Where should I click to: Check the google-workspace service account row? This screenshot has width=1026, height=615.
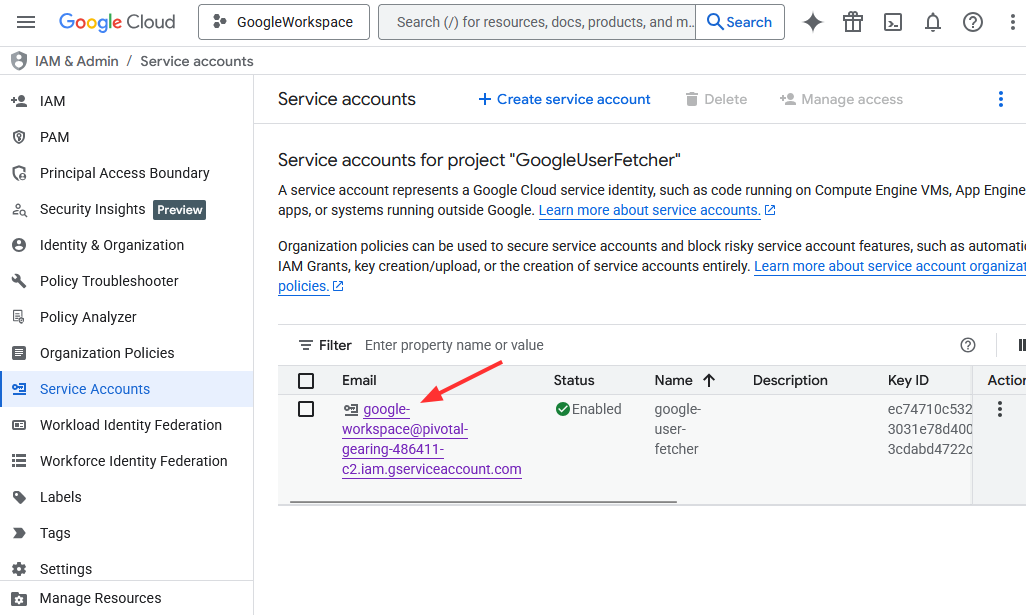pyautogui.click(x=306, y=409)
